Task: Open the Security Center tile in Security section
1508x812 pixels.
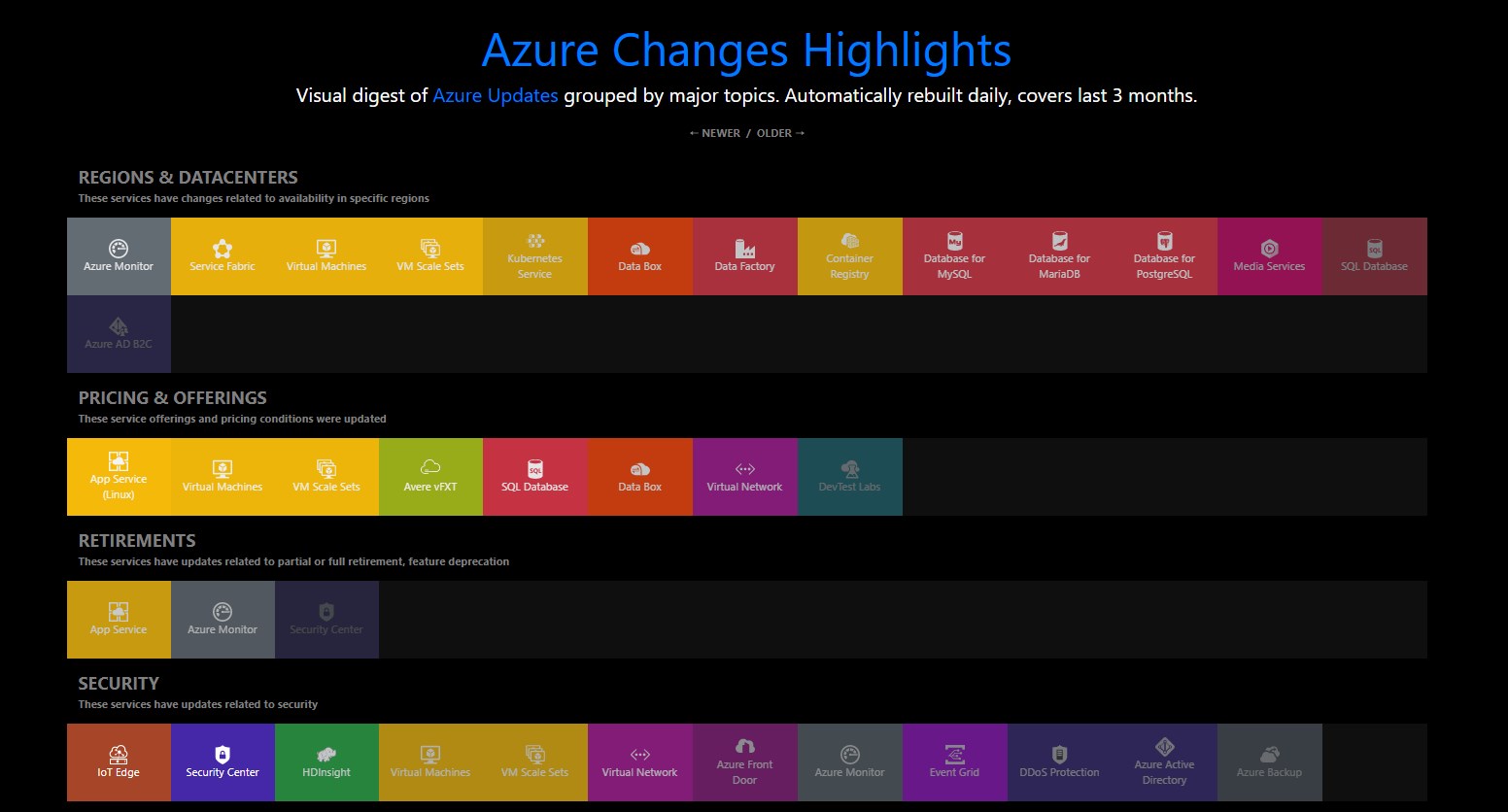Action: click(x=223, y=761)
